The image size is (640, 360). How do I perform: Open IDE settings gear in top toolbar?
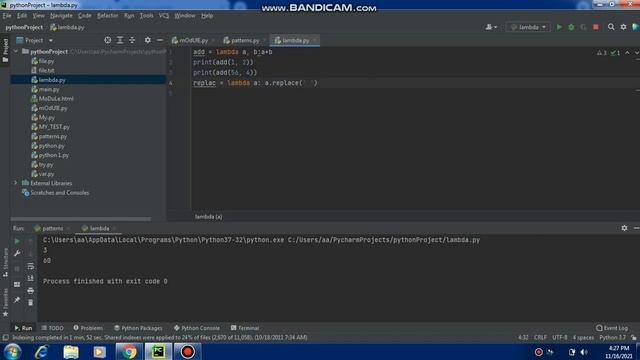tap(623, 27)
